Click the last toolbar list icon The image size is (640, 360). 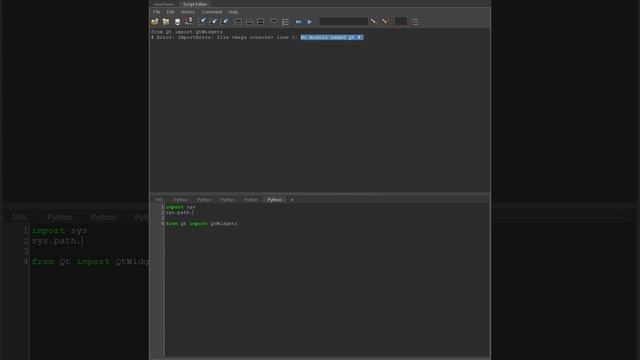click(x=415, y=21)
